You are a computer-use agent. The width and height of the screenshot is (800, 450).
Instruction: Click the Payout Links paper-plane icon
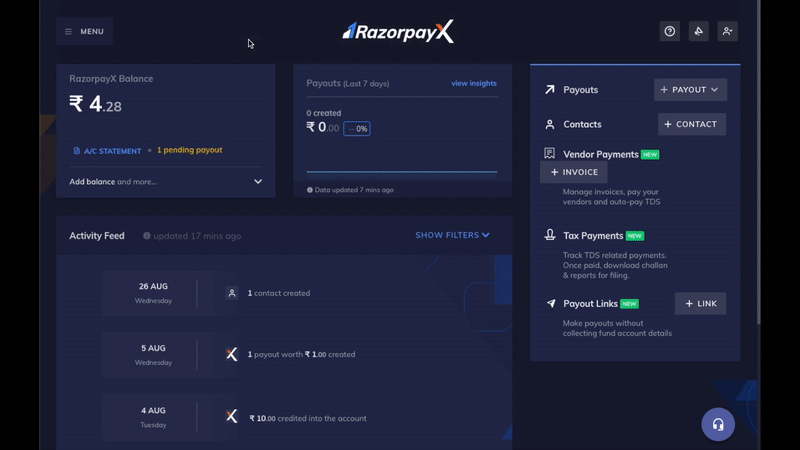tap(551, 303)
